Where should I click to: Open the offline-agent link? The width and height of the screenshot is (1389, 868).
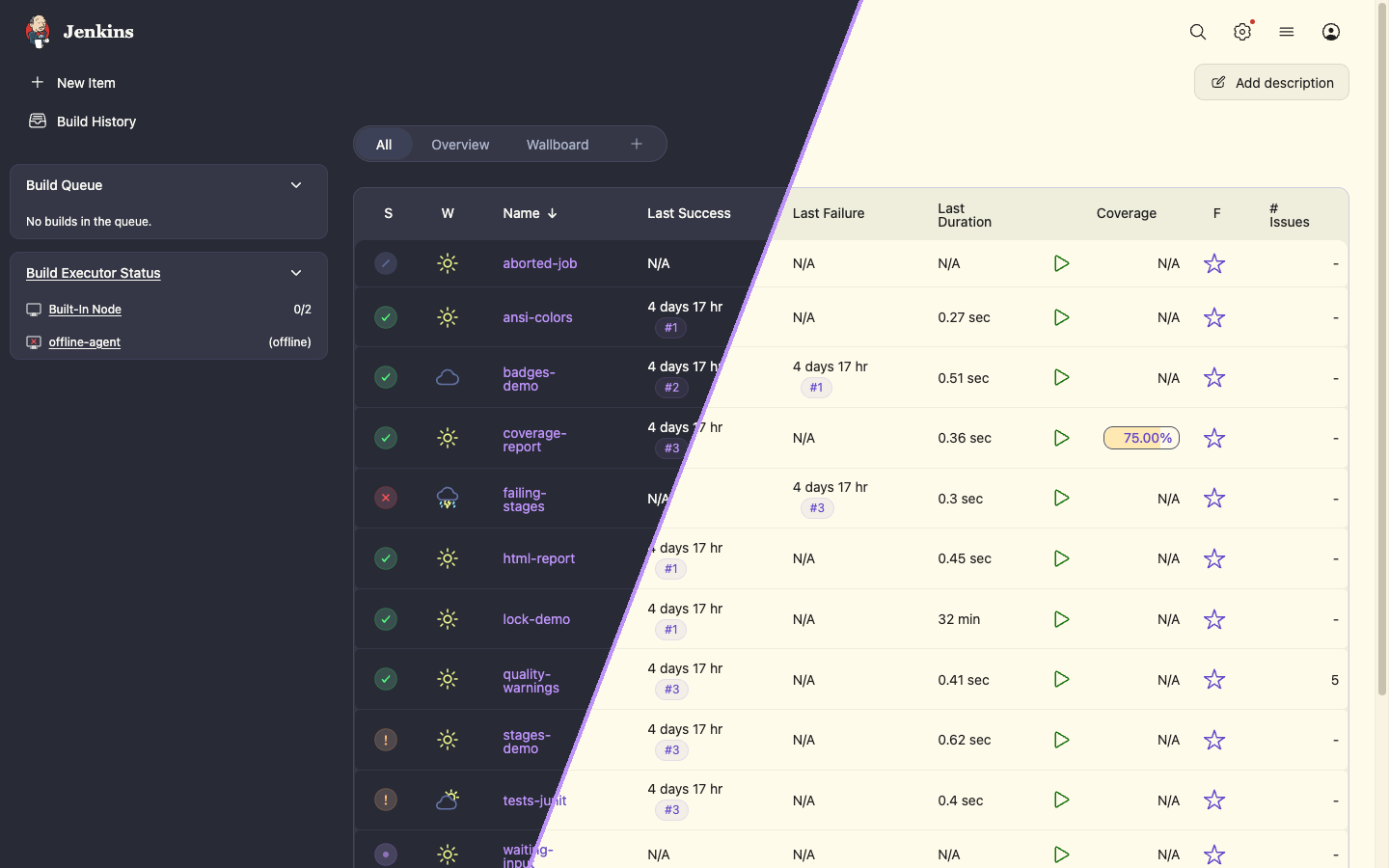tap(85, 342)
